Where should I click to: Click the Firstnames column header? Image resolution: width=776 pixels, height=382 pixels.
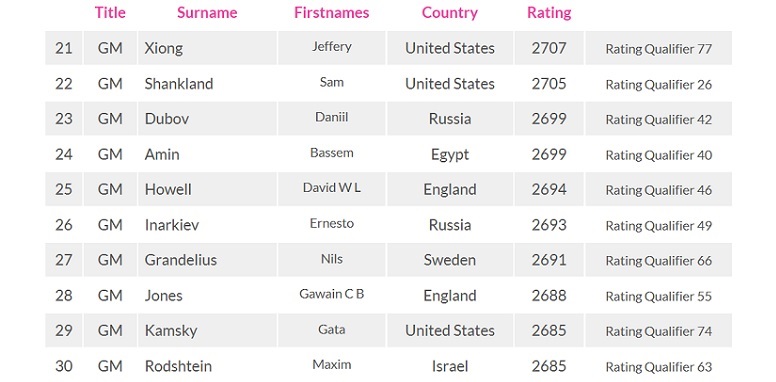(x=332, y=12)
